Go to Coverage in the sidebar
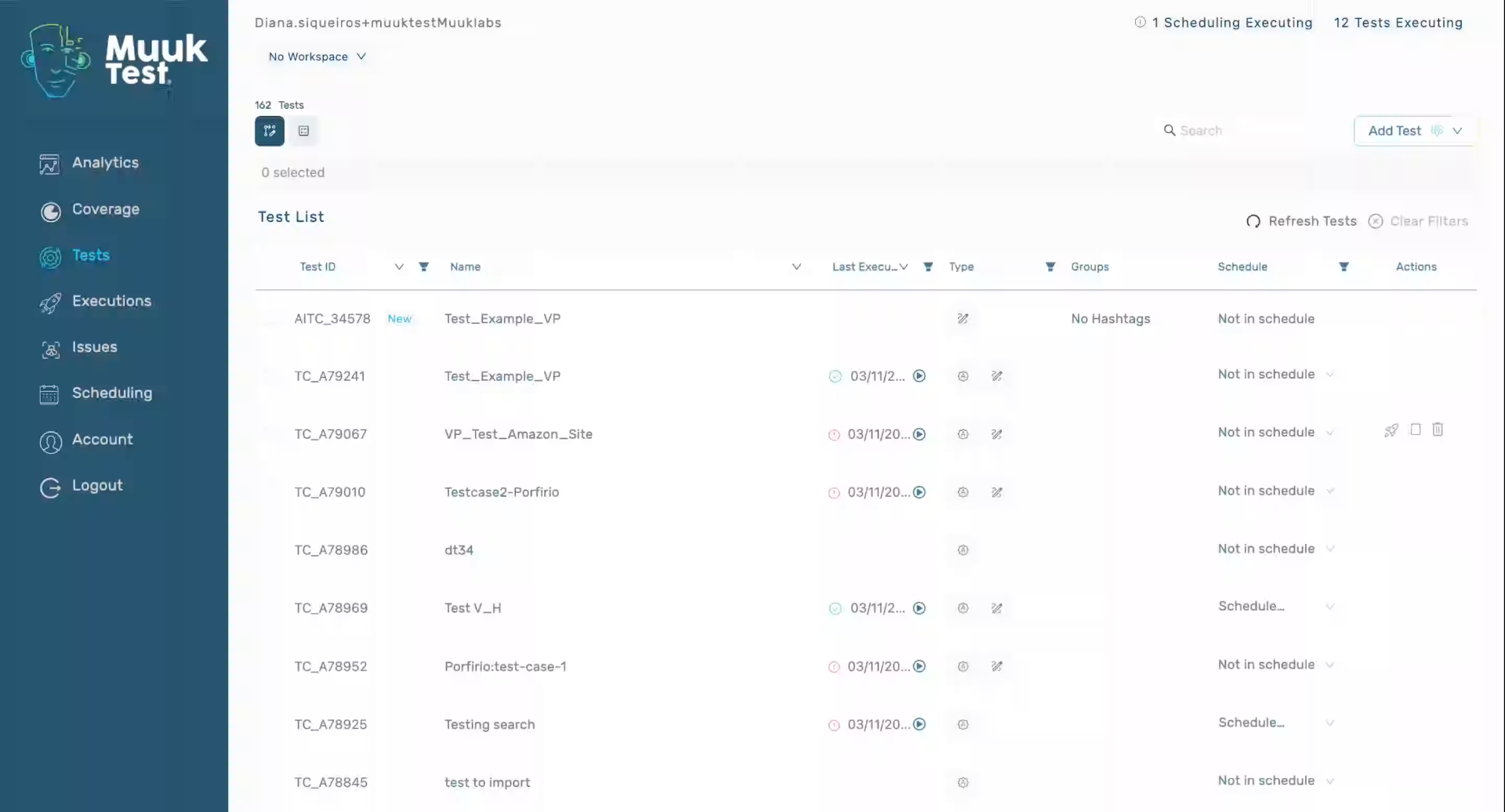 89,209
